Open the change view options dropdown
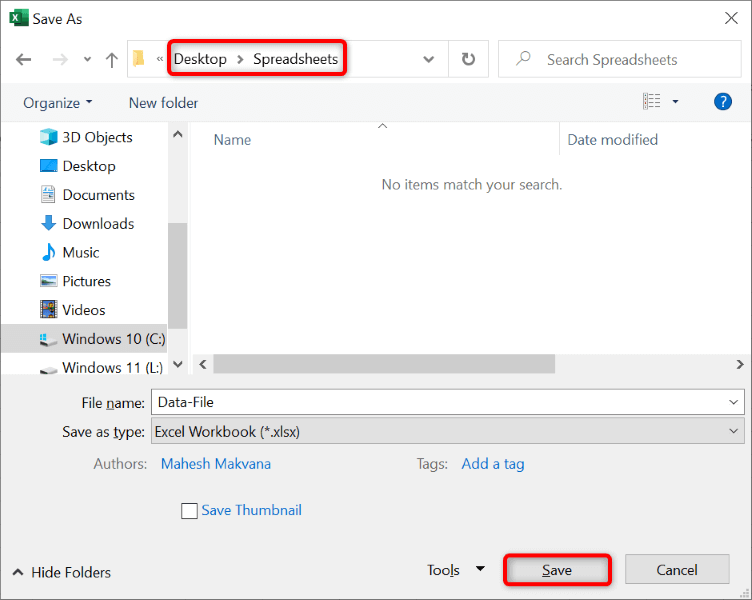Image resolution: width=752 pixels, height=600 pixels. (675, 102)
